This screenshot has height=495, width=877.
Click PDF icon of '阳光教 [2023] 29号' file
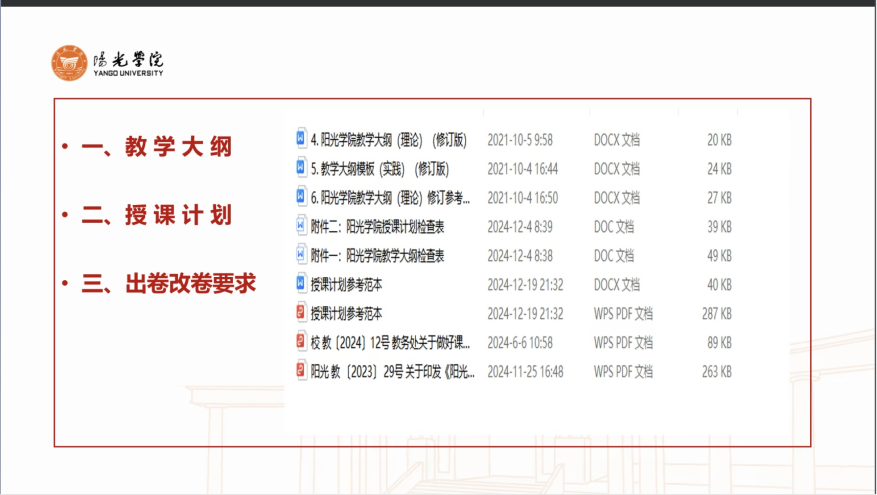pos(301,370)
